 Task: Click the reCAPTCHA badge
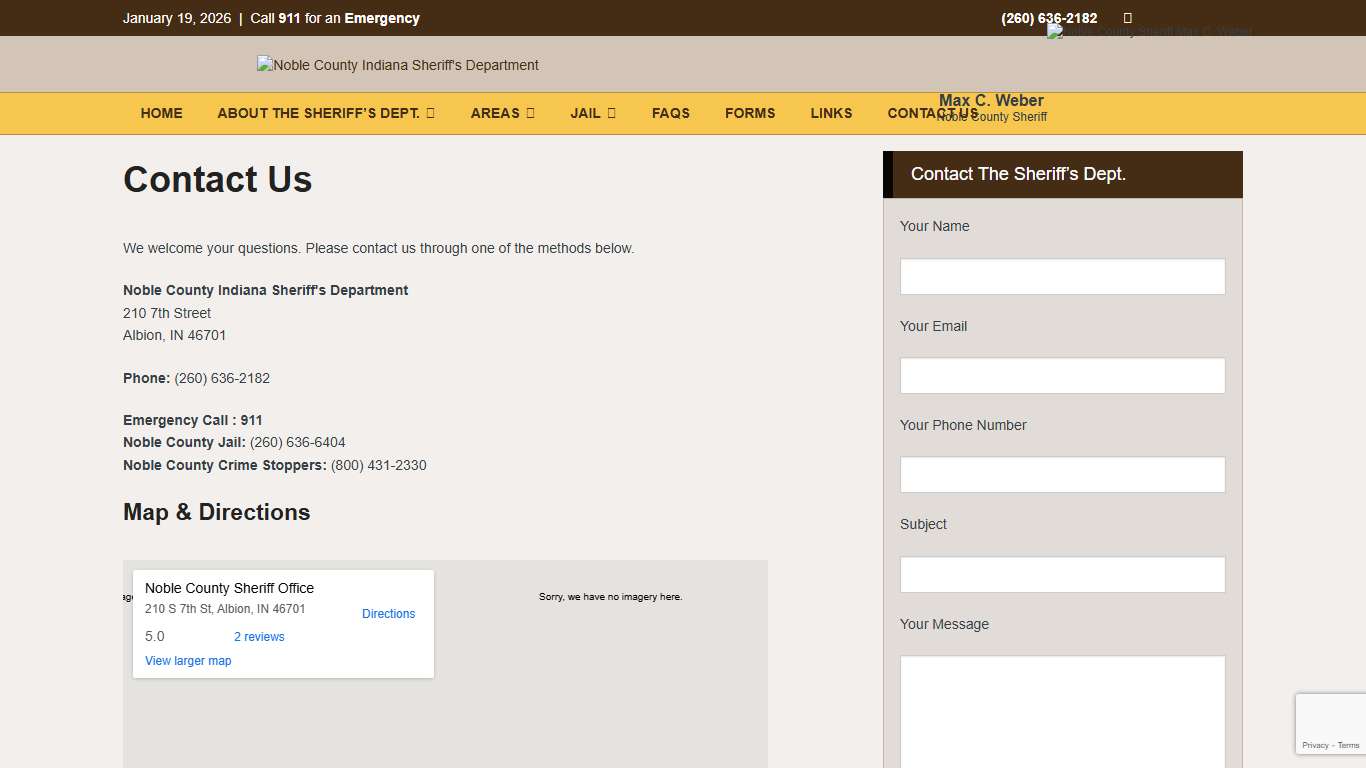pos(1331,724)
